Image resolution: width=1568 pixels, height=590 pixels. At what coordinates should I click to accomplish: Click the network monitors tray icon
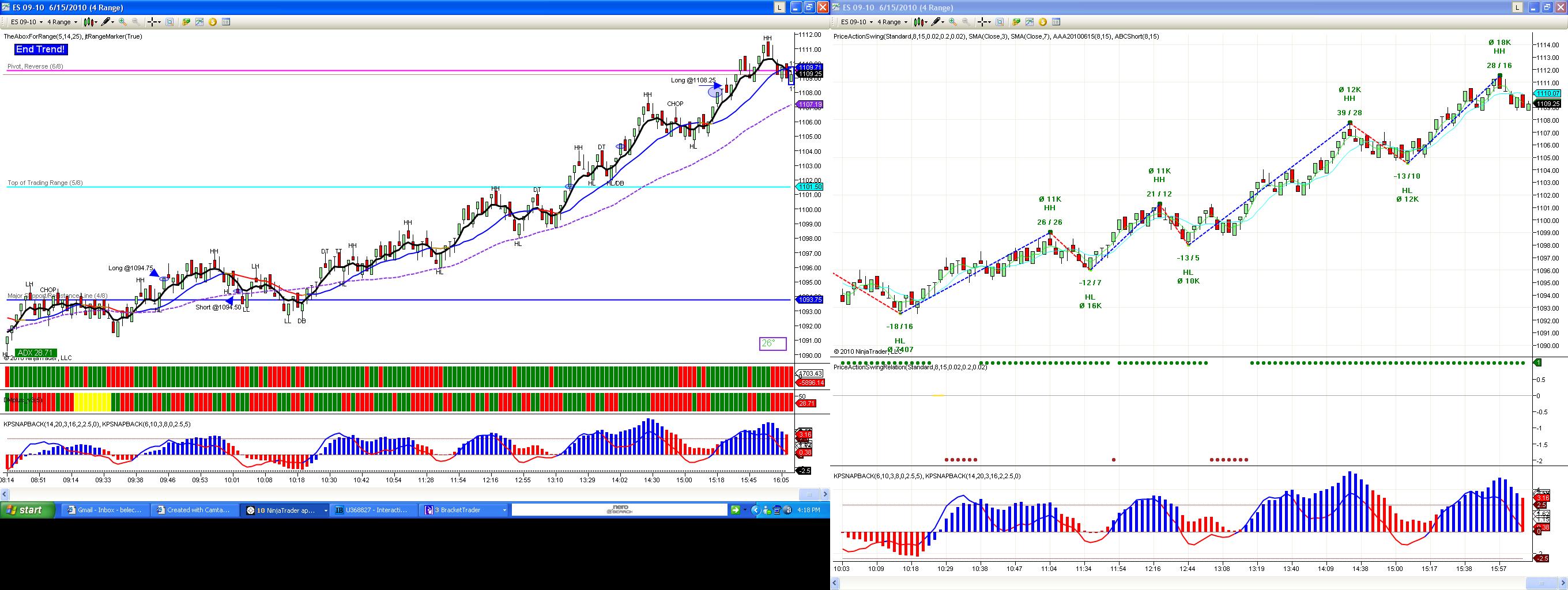point(777,510)
